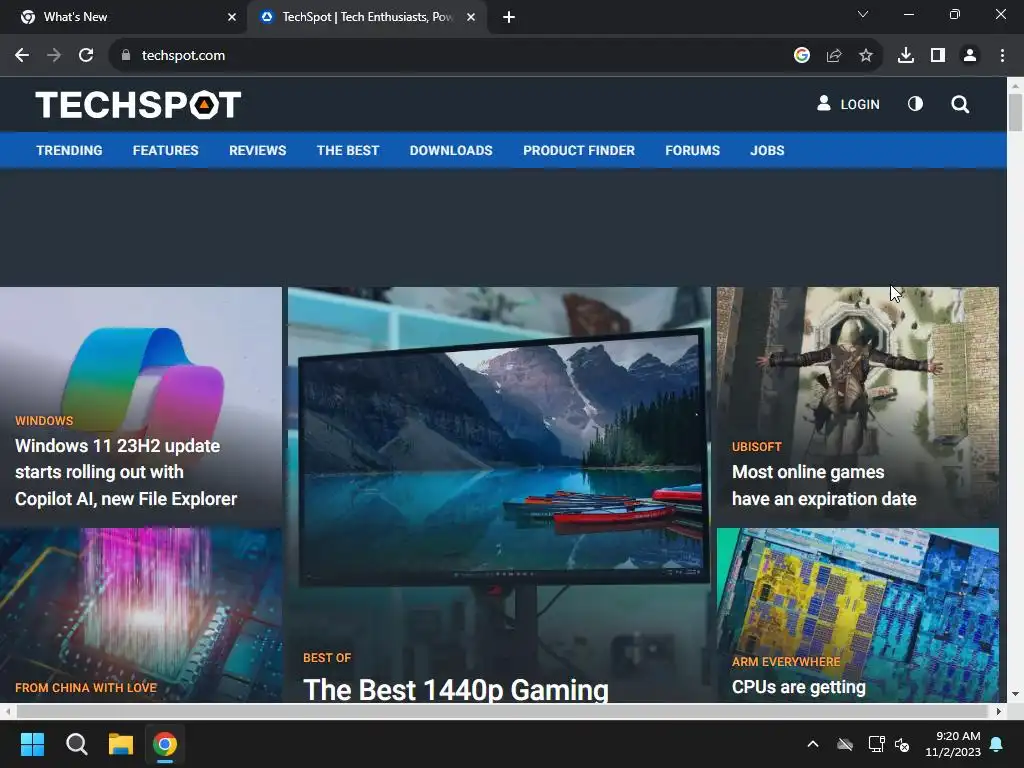
Task: Open the notification bell icon
Action: 997,744
